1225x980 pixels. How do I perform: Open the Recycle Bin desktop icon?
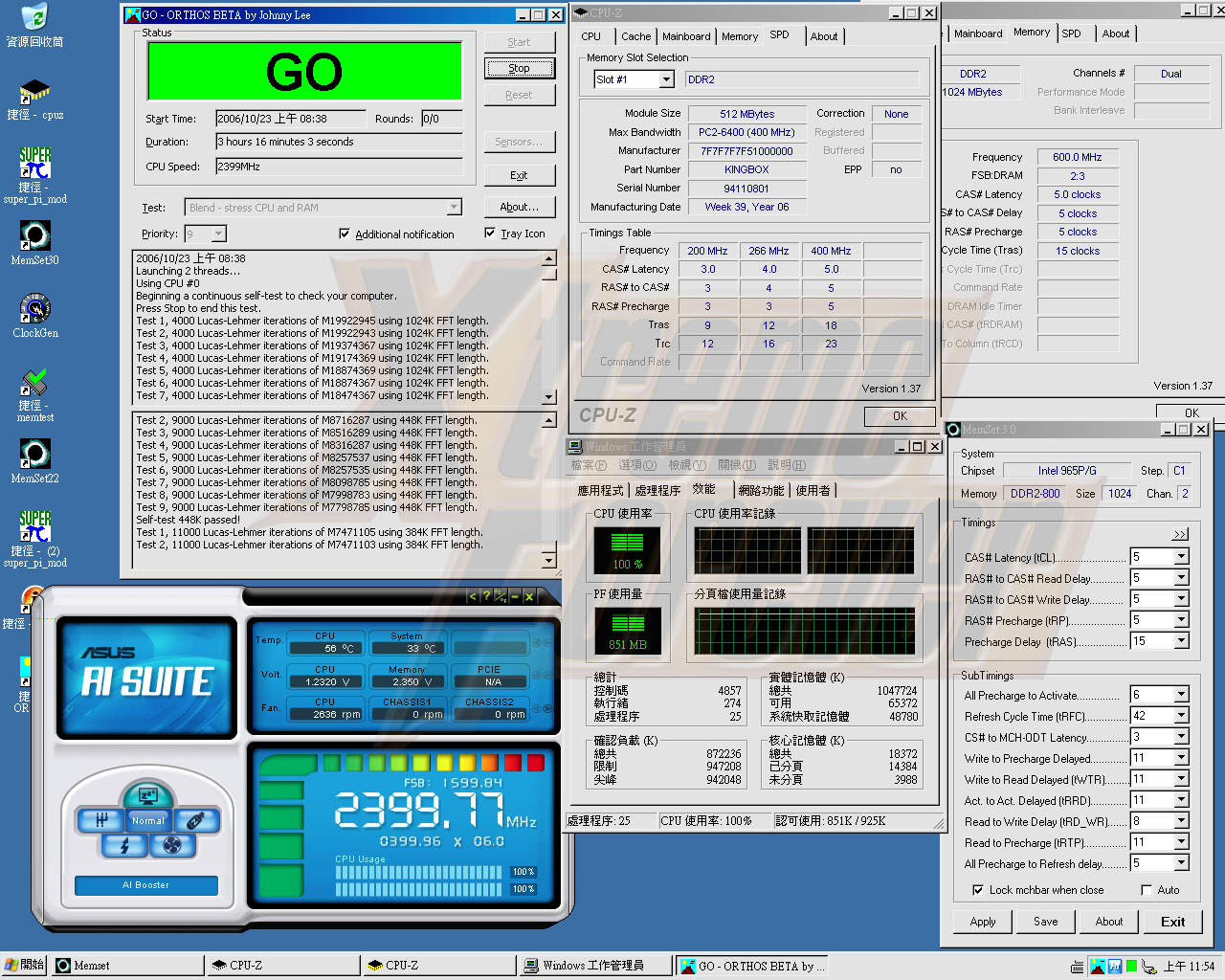point(34,26)
